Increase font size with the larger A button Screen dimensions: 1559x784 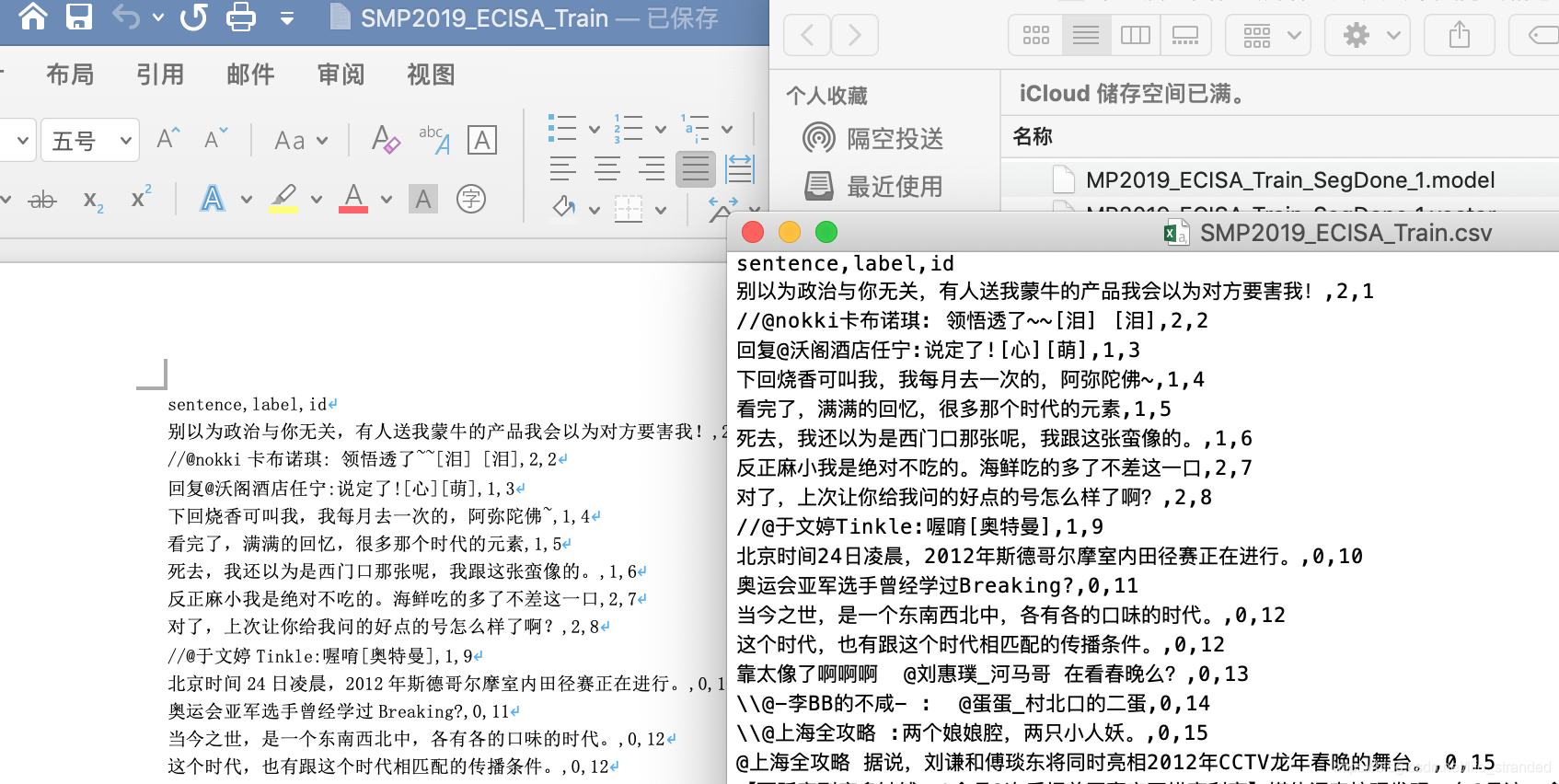tap(168, 139)
